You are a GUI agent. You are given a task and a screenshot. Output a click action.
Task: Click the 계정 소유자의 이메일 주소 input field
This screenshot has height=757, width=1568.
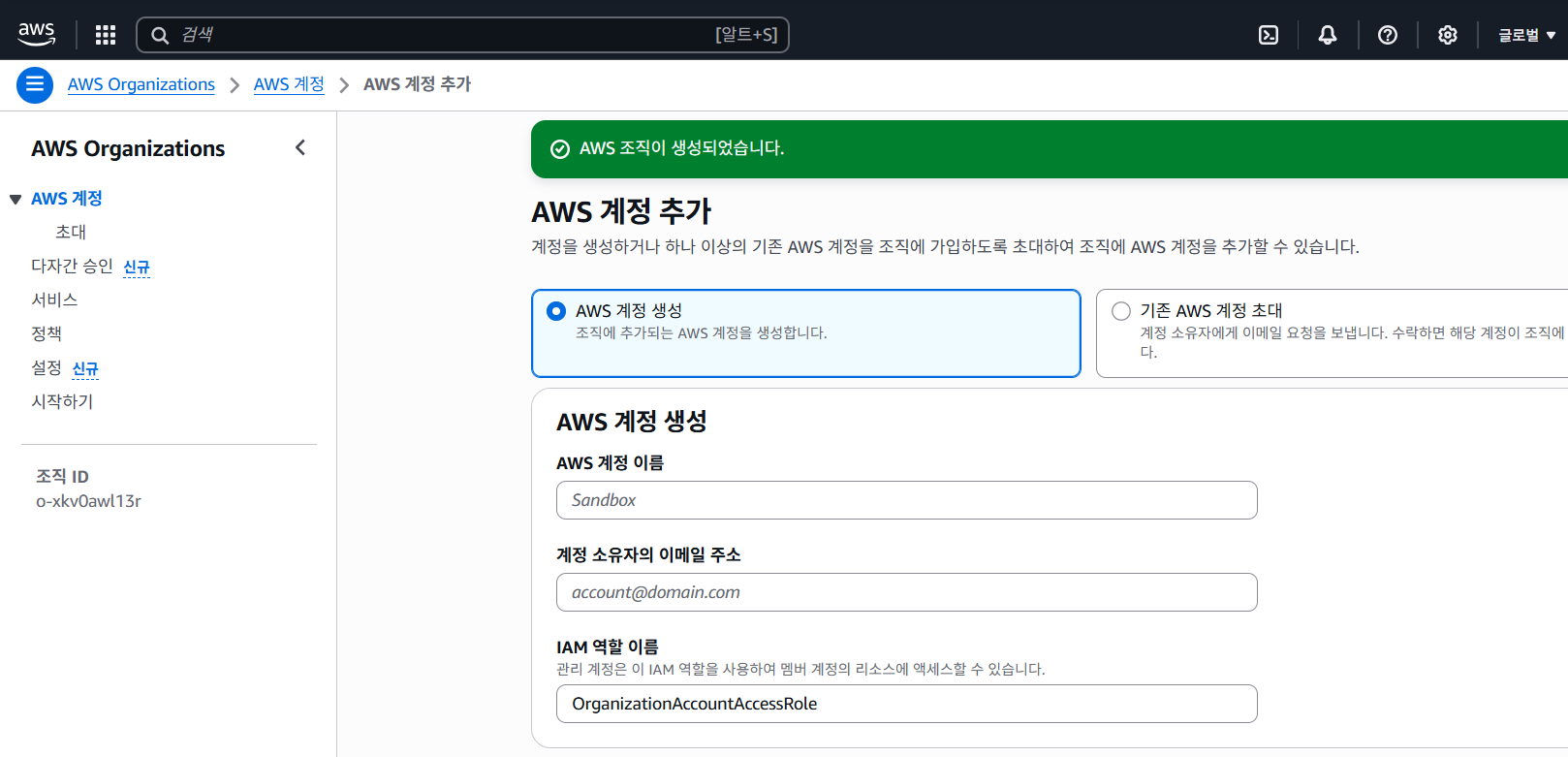907,592
